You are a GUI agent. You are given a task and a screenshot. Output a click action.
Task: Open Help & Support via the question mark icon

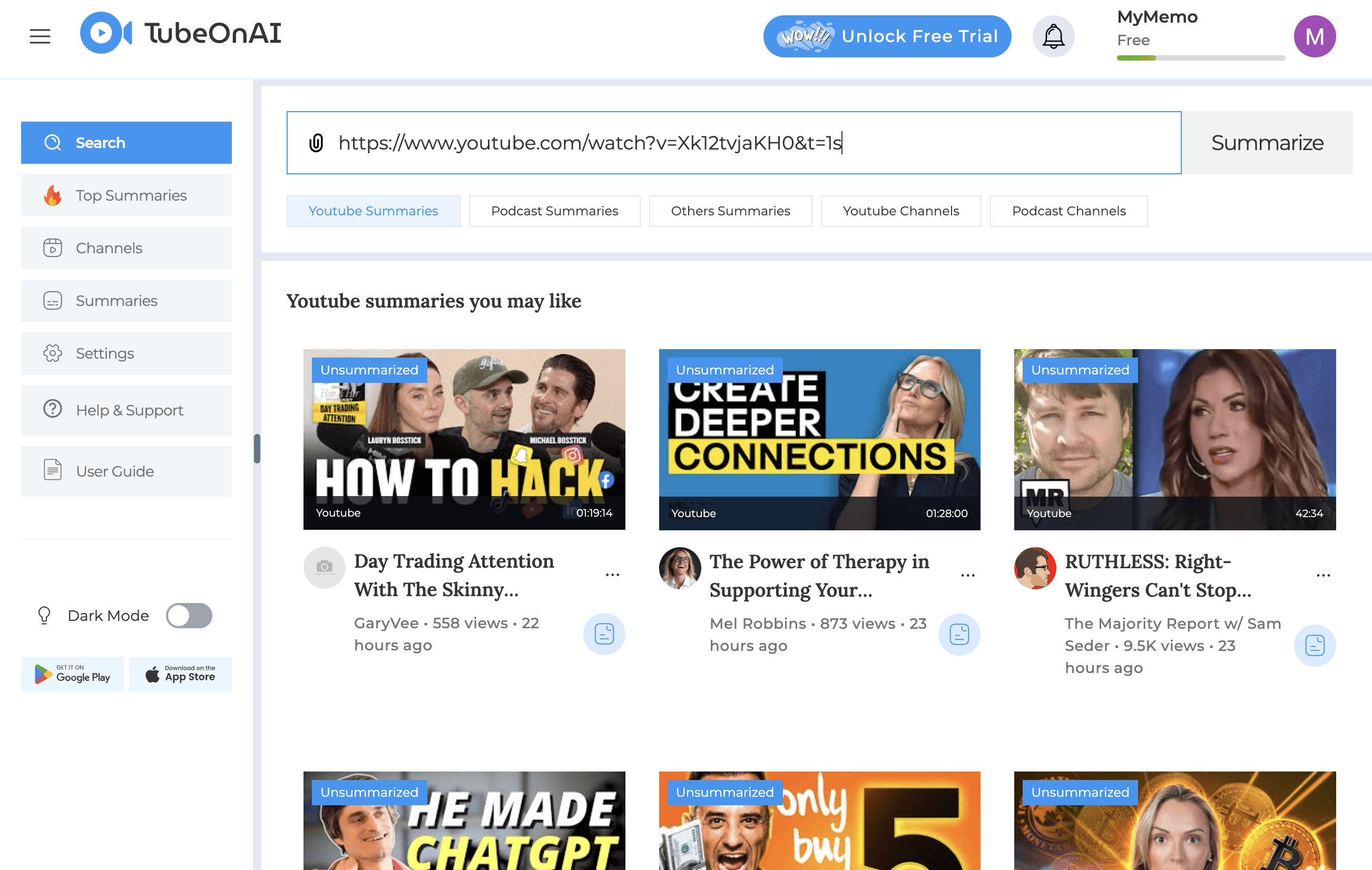52,409
